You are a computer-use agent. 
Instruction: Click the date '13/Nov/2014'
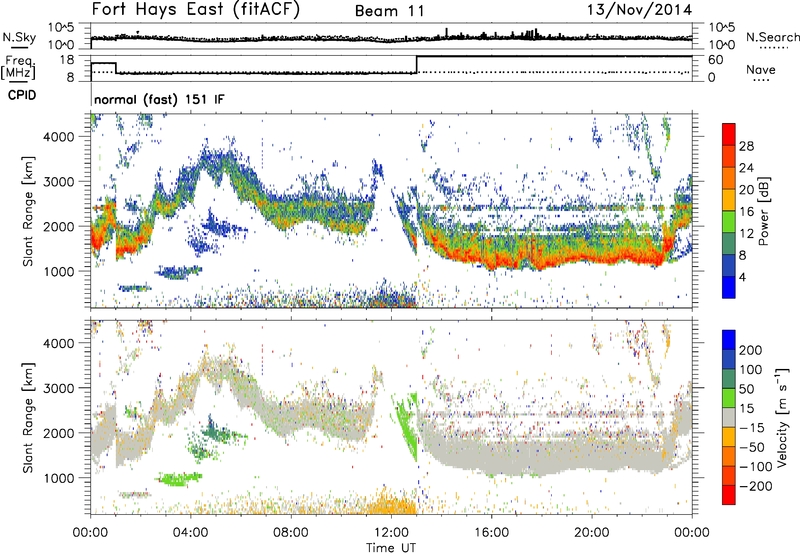pos(639,9)
